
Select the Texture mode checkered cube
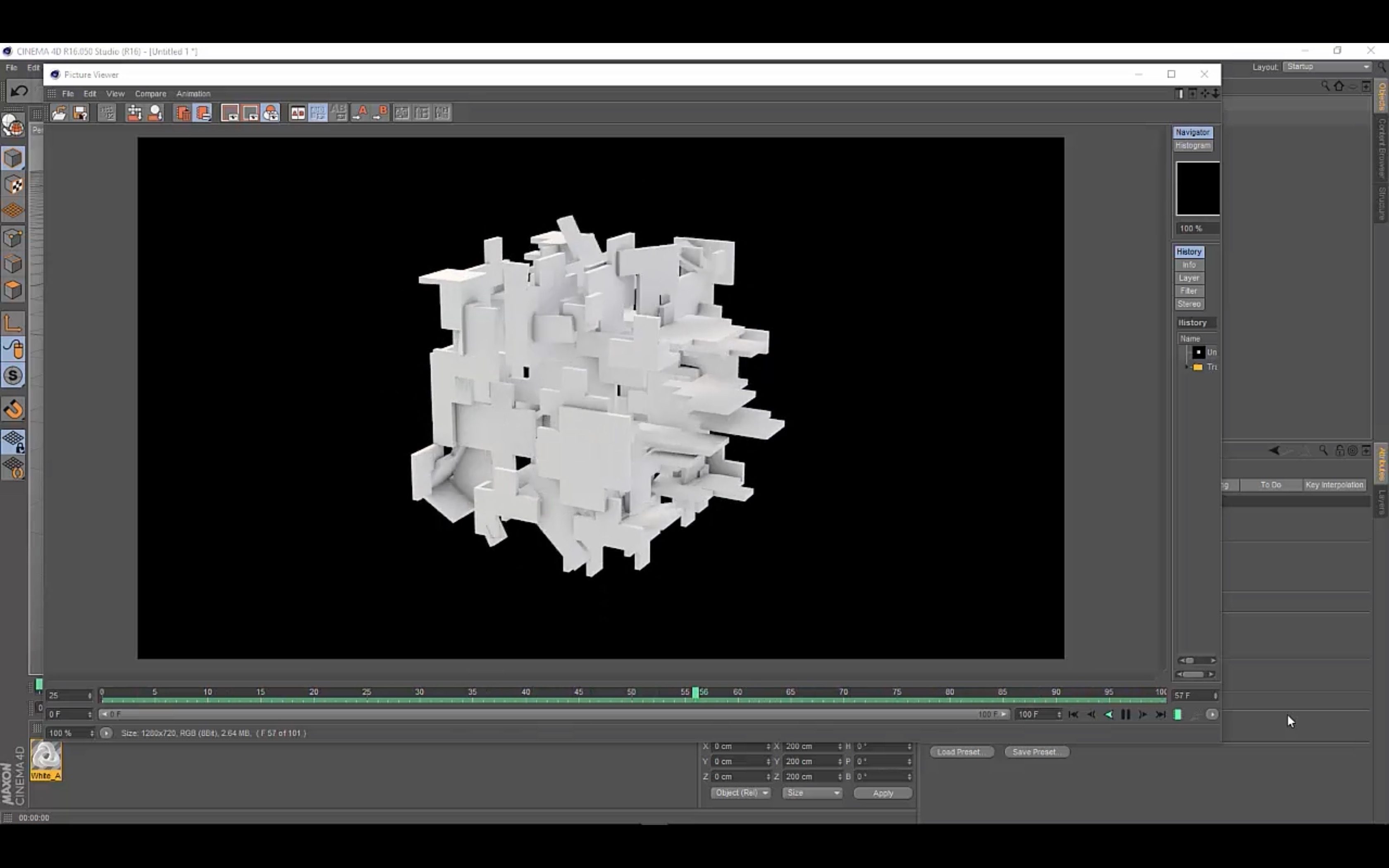tap(13, 185)
